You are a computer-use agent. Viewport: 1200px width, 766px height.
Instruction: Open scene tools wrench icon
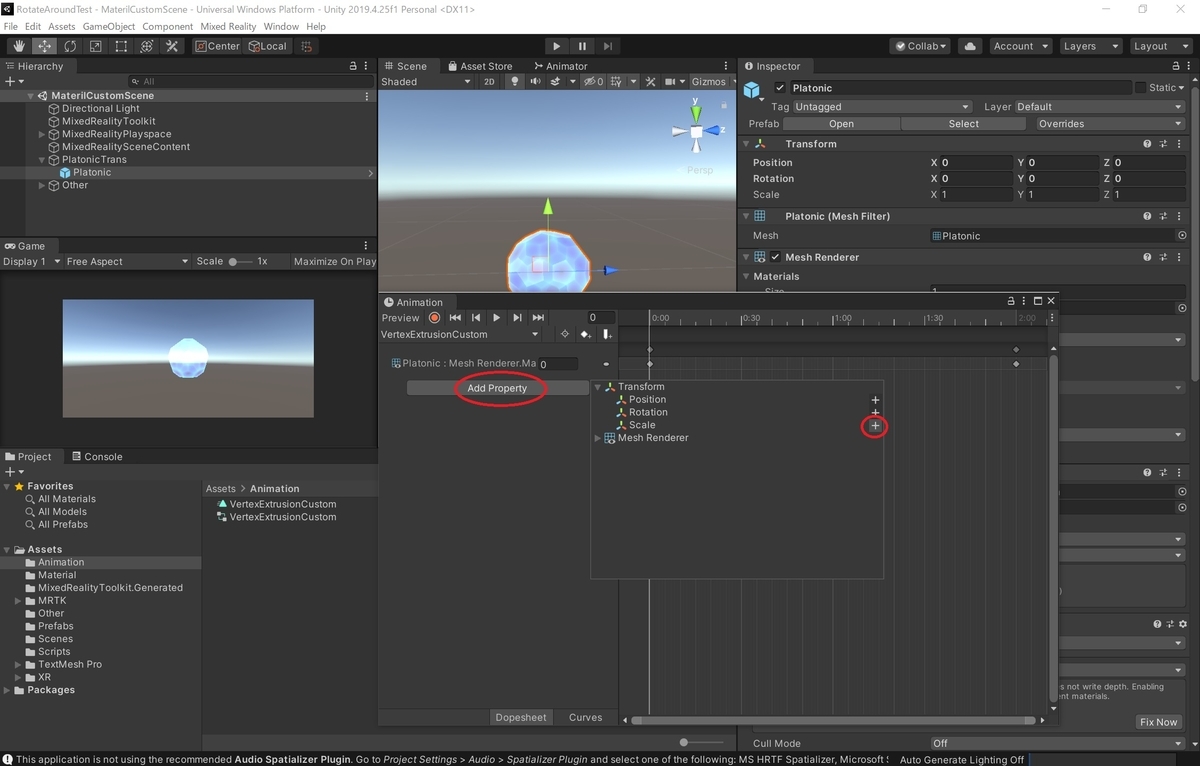(x=649, y=82)
